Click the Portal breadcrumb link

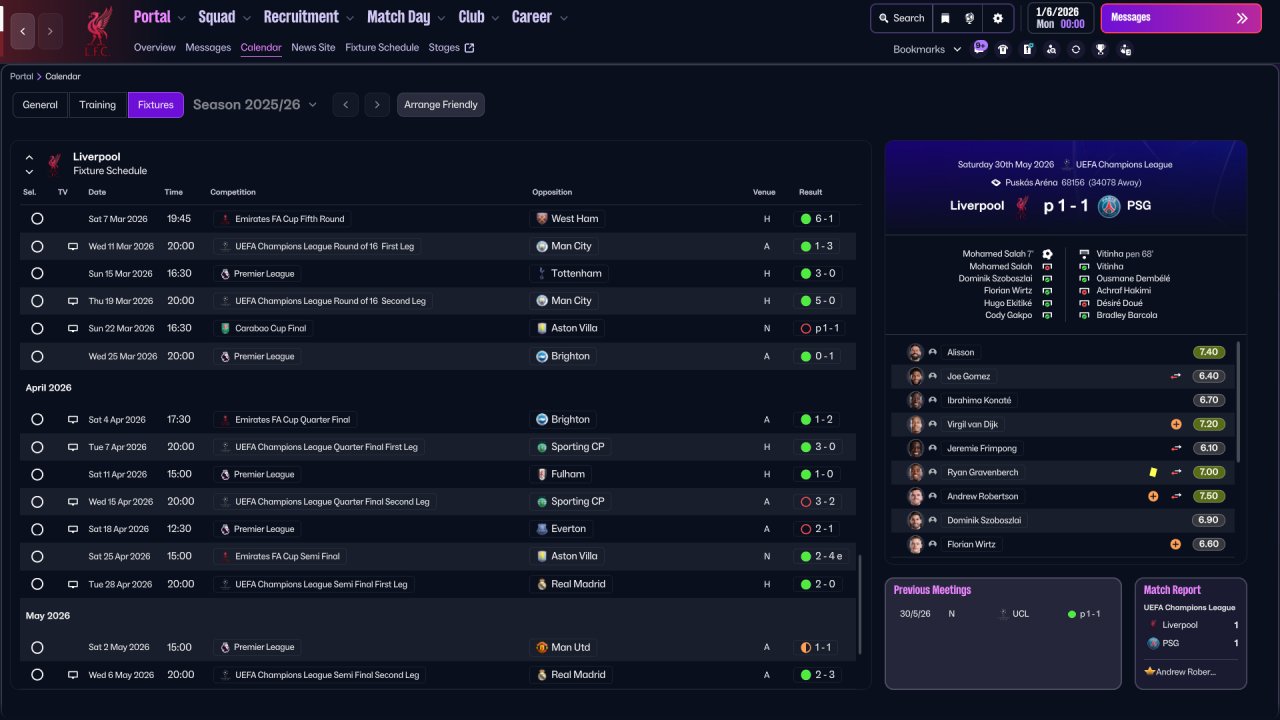pyautogui.click(x=21, y=77)
